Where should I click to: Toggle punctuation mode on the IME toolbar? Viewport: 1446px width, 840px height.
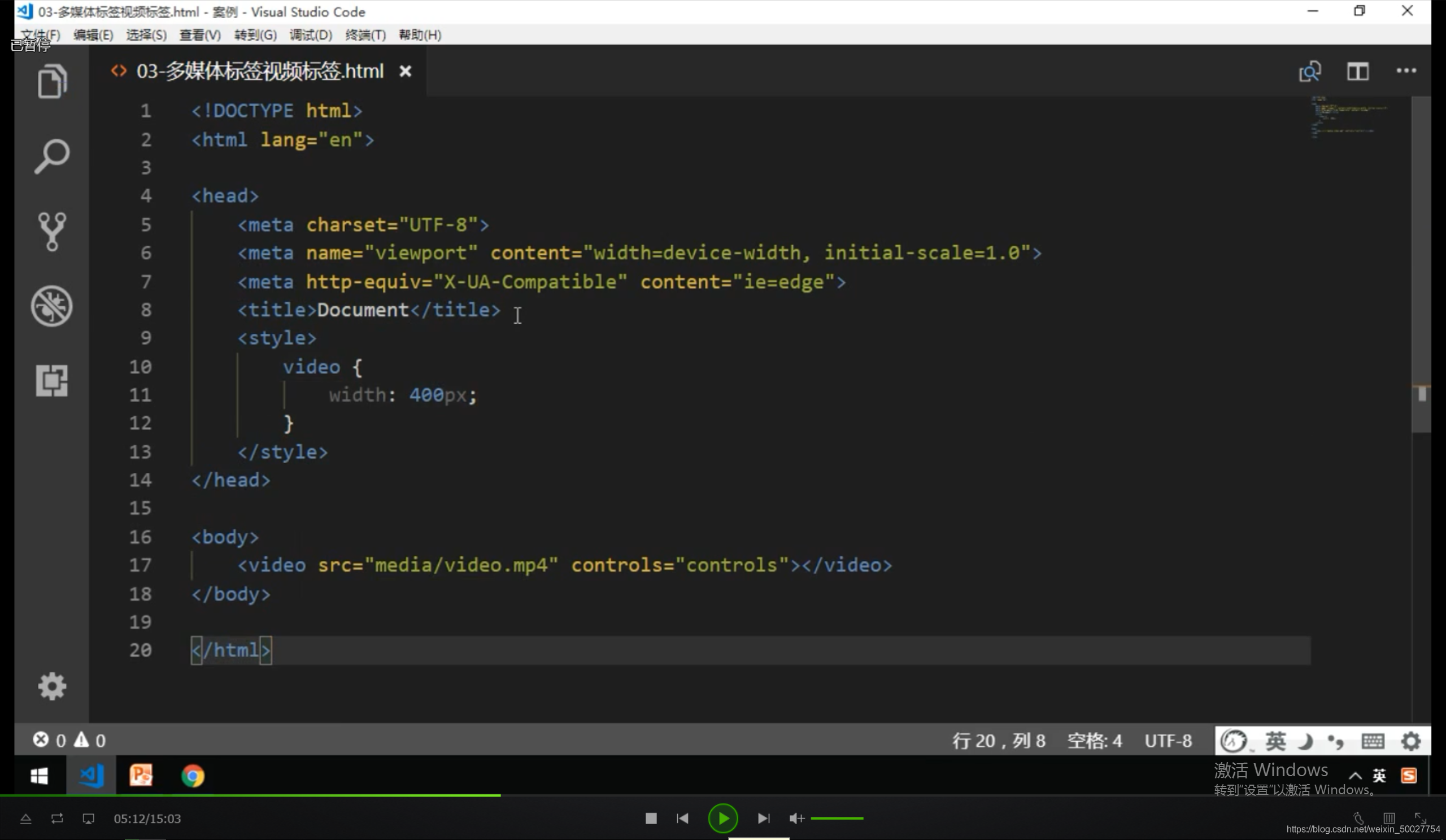1336,742
